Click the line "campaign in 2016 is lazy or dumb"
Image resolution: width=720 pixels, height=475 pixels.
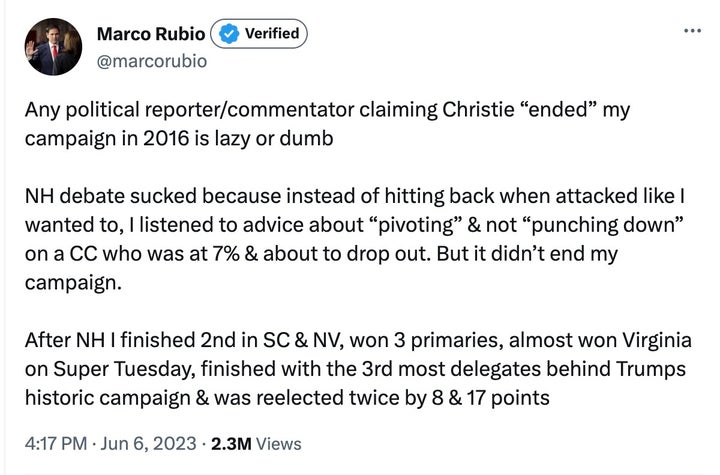point(179,139)
